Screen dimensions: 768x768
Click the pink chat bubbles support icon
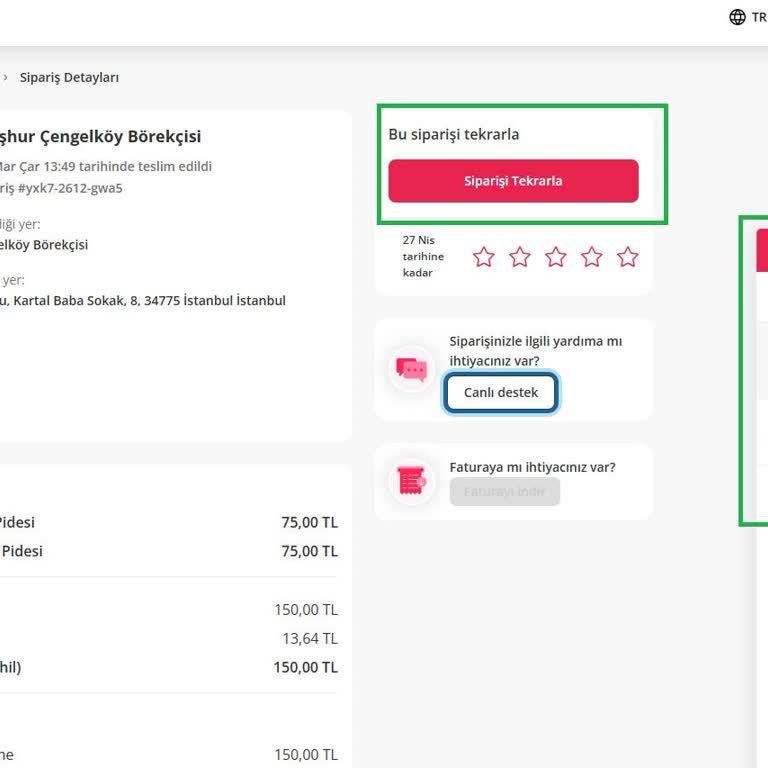(x=411, y=369)
